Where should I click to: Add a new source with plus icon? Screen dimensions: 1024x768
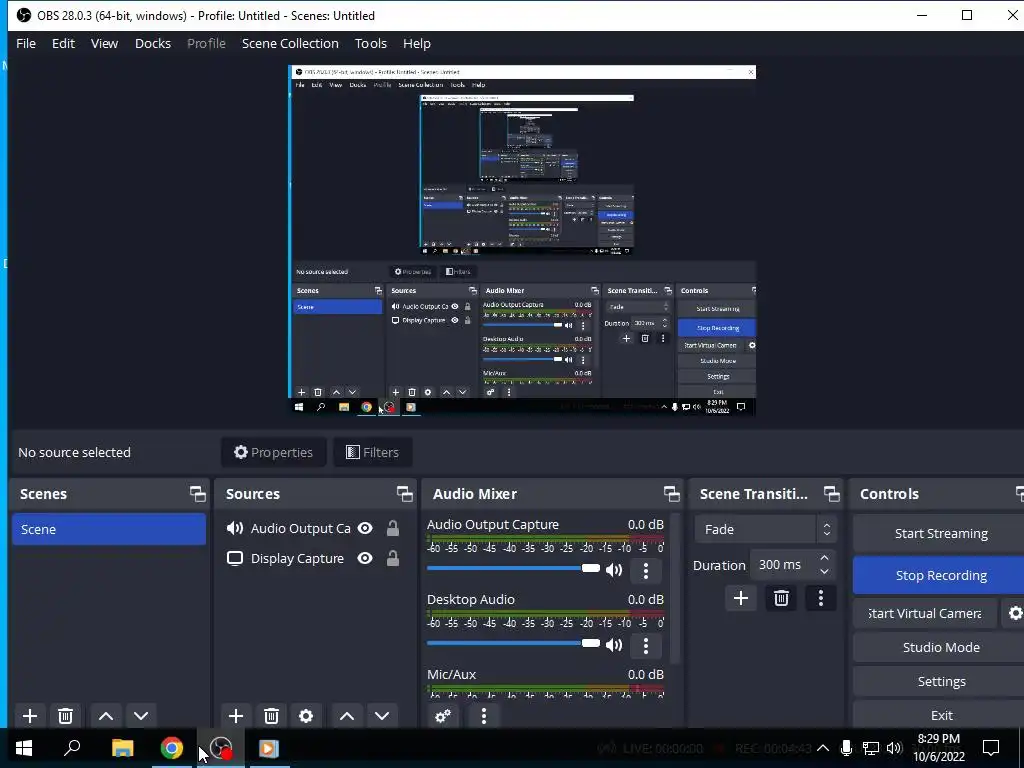[236, 716]
